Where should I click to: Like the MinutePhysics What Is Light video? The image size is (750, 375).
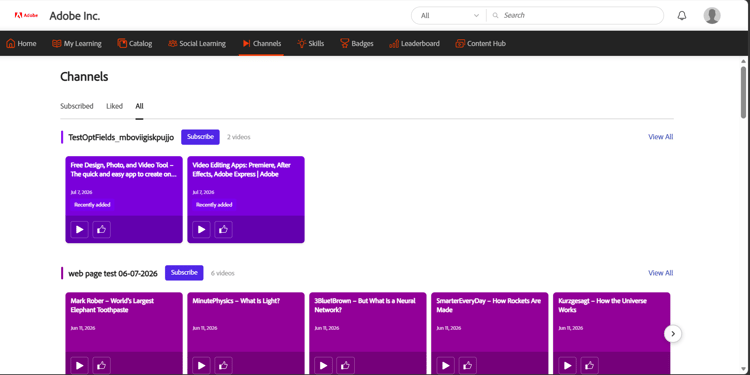pyautogui.click(x=223, y=365)
